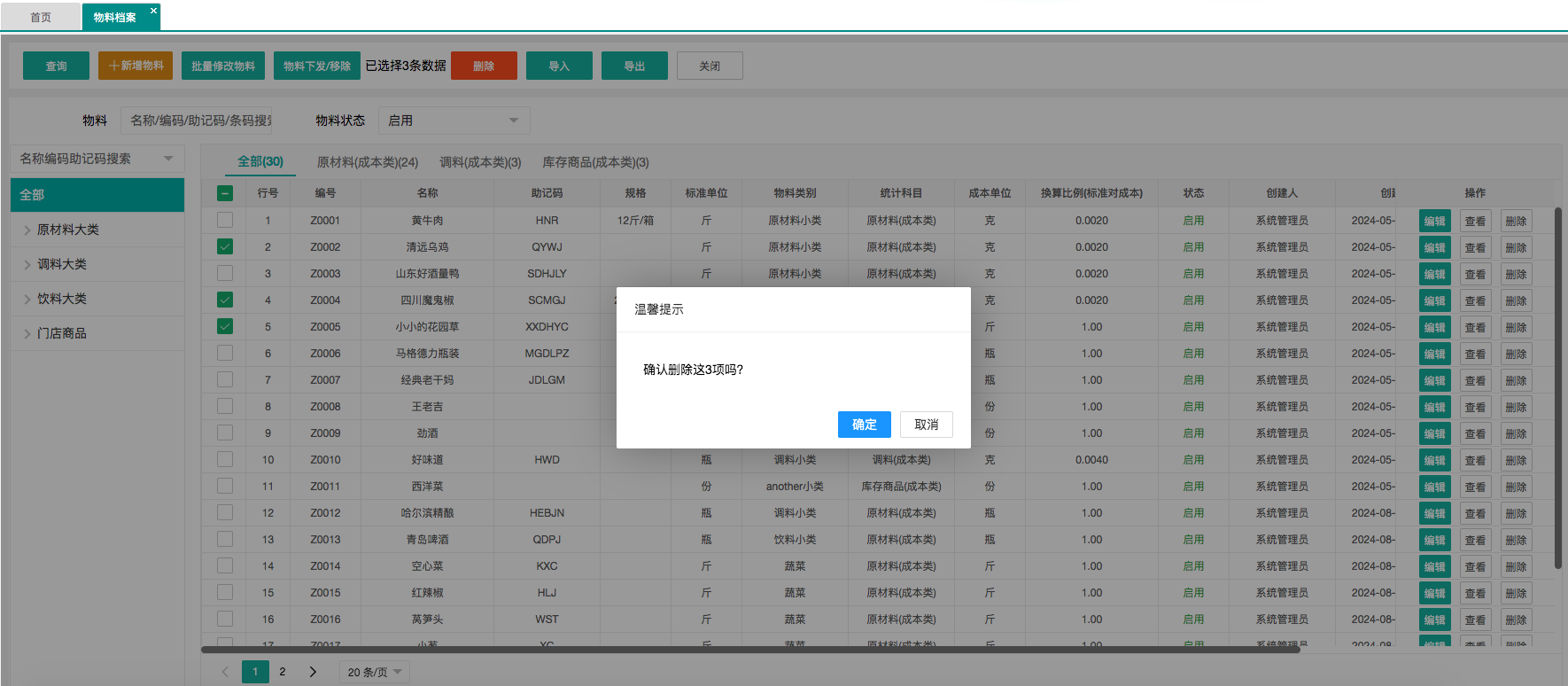Click the 导入 button
Image resolution: width=1568 pixels, height=686 pixels.
pyautogui.click(x=559, y=66)
